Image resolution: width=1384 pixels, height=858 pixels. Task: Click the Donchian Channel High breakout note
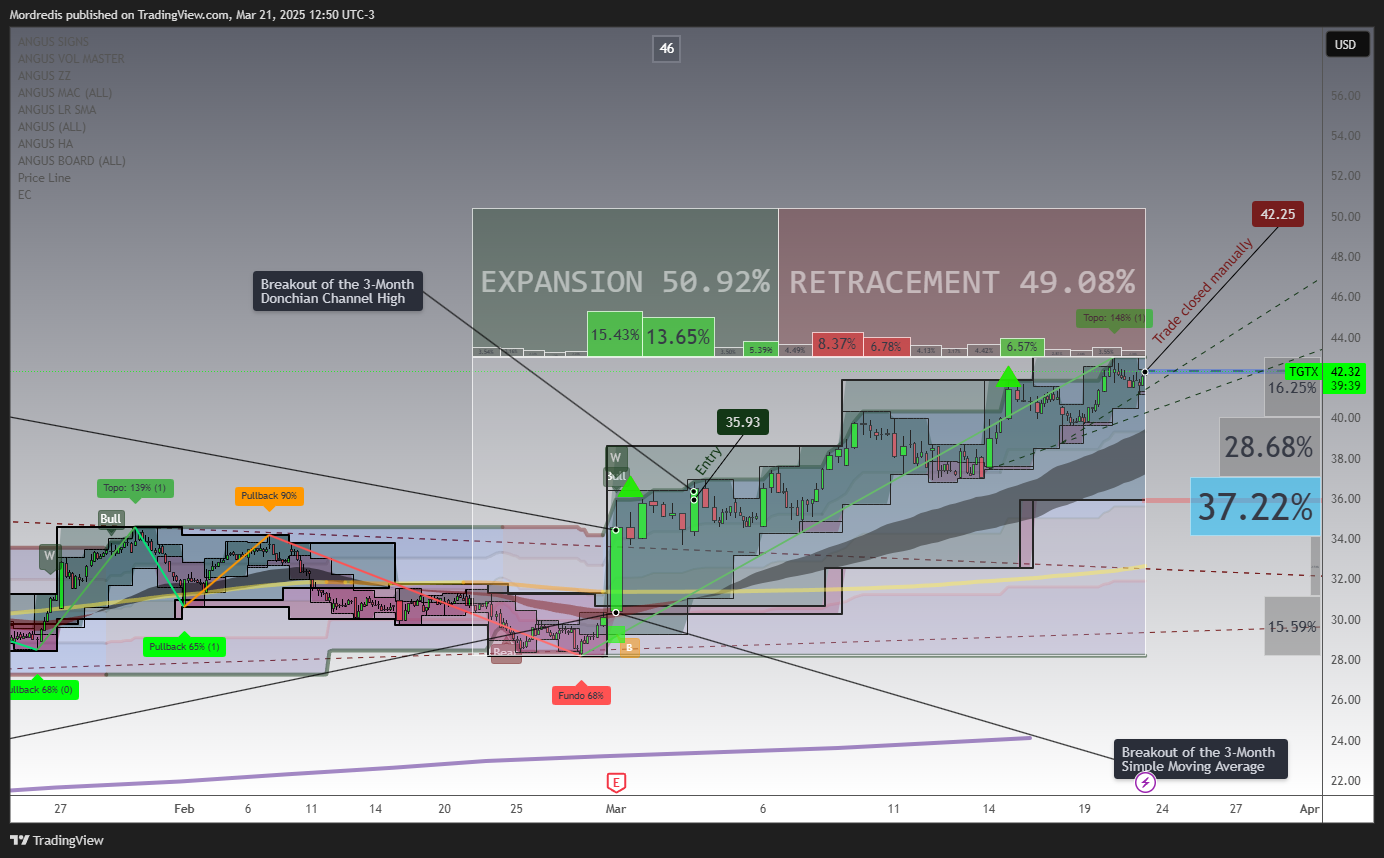[337, 291]
